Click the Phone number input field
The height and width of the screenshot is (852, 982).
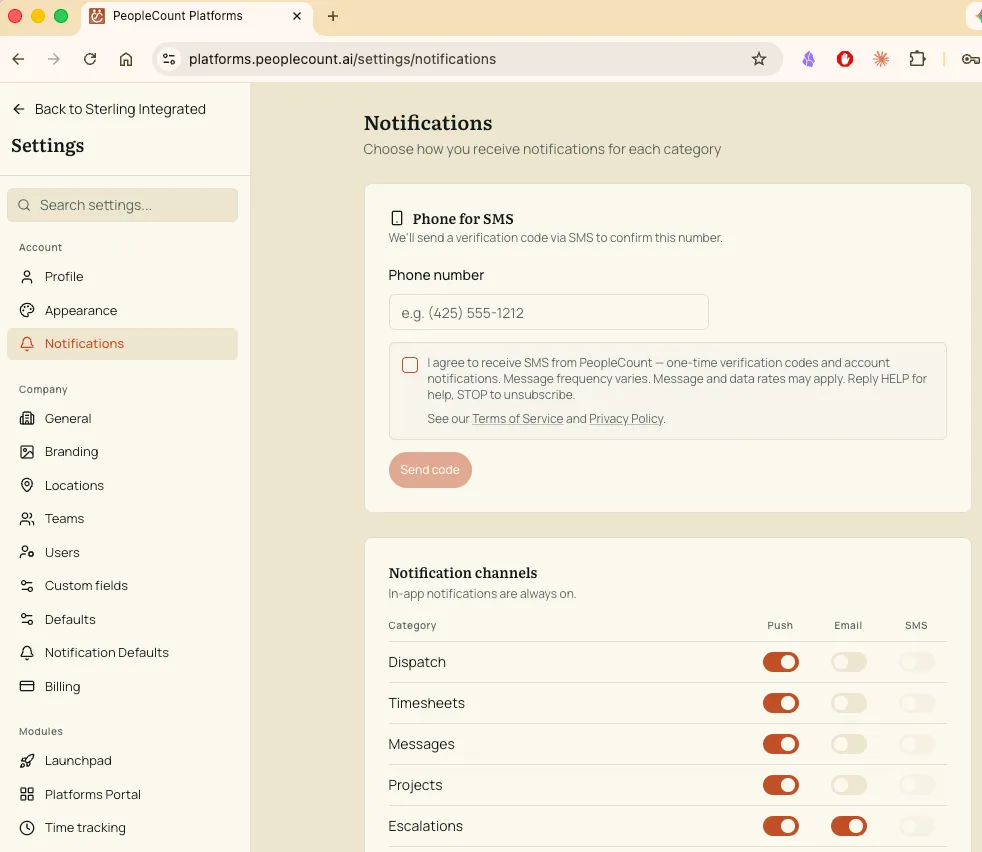coord(549,312)
